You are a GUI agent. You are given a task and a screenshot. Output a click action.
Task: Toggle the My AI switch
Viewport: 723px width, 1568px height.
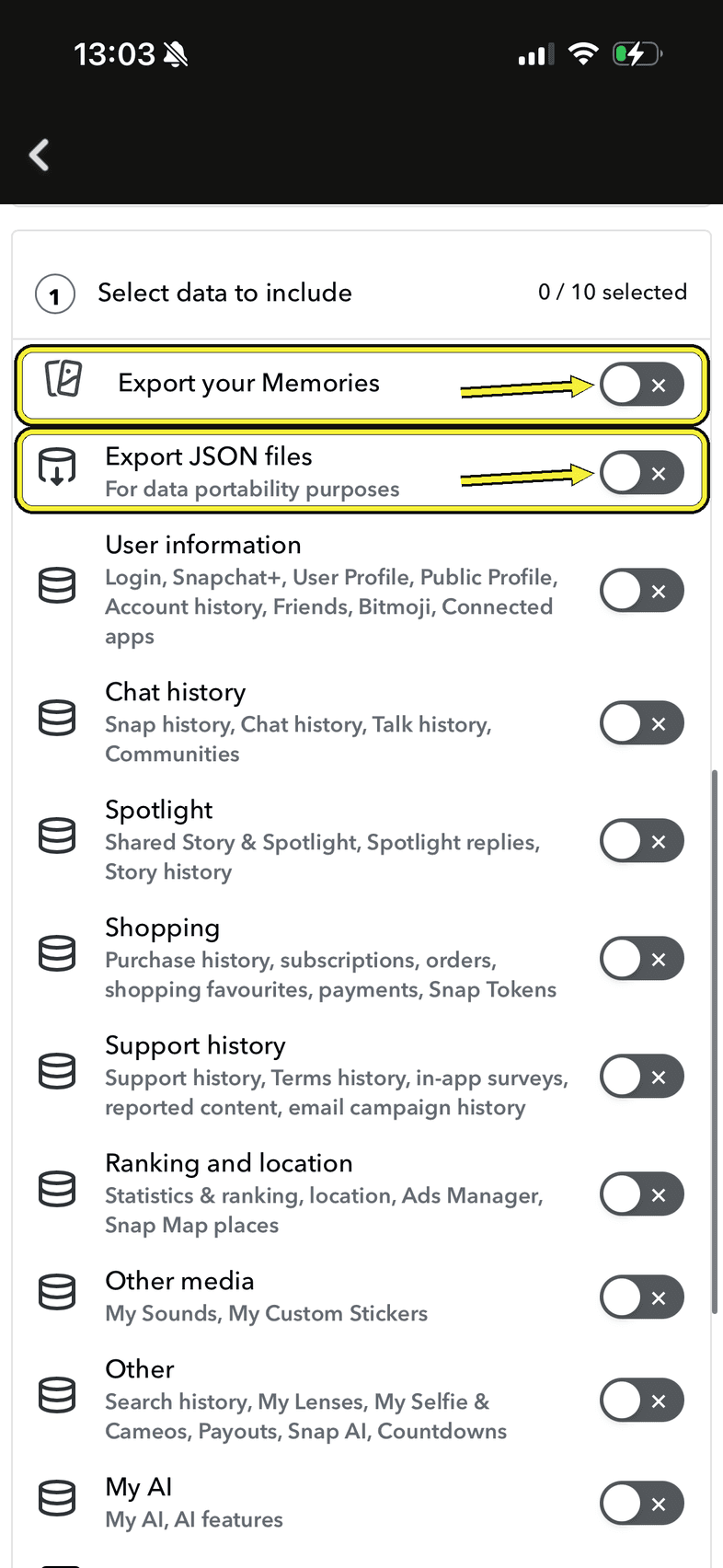coord(642,1504)
